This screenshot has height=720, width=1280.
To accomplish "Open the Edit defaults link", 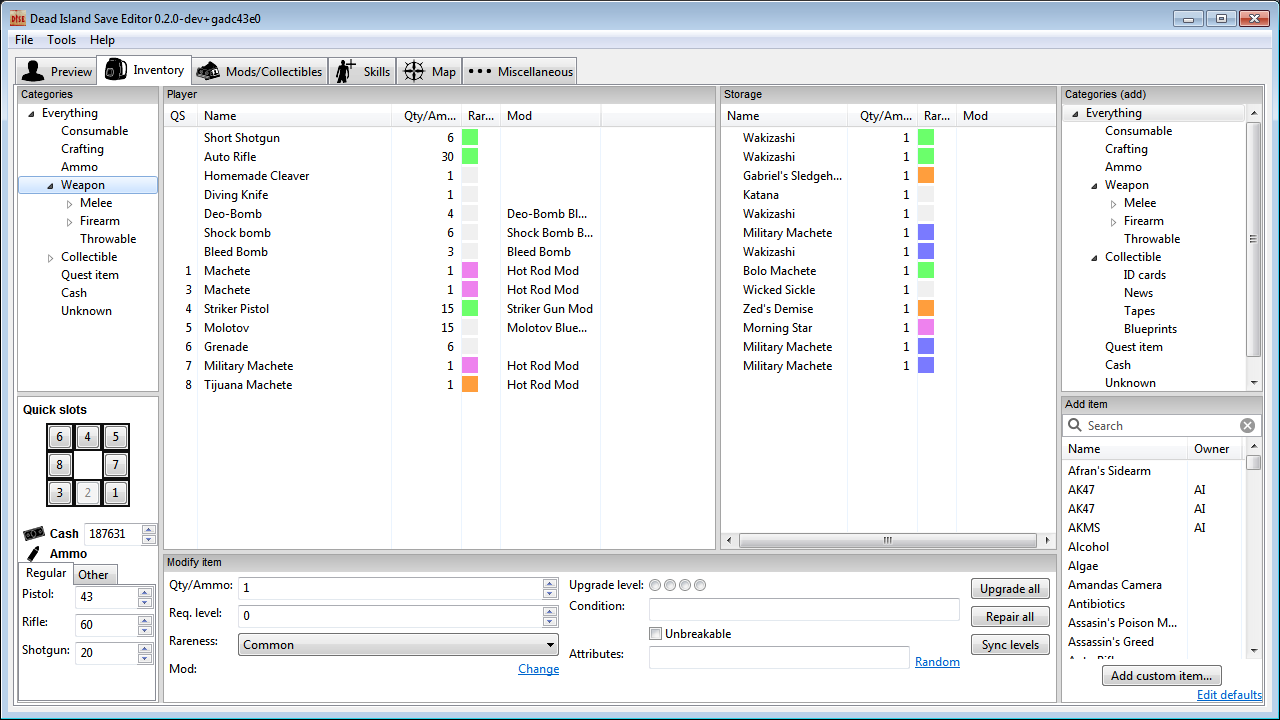I will click(1229, 695).
